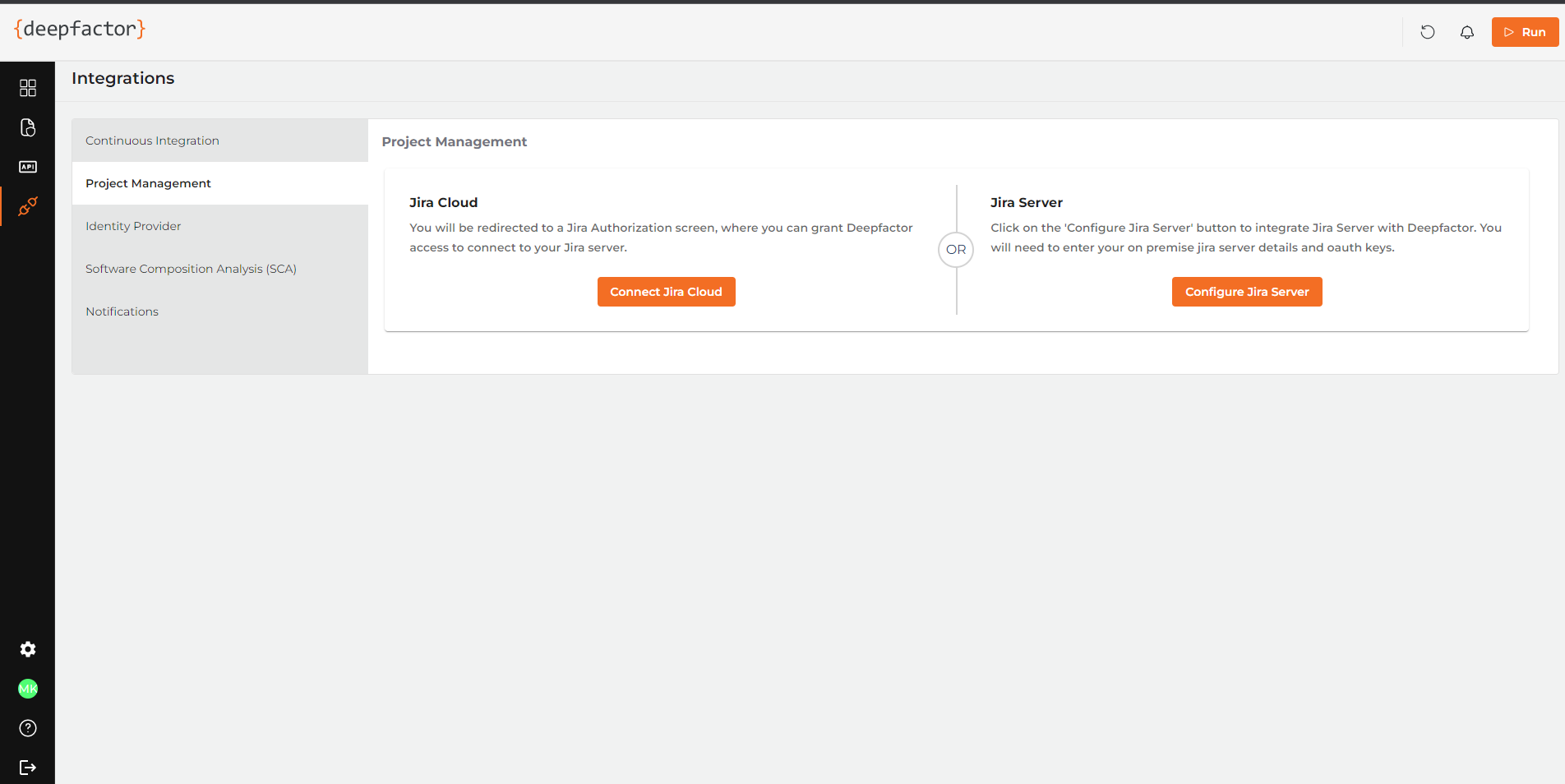The height and width of the screenshot is (784, 1565).
Task: Open Software Composition Analysis (SCA) tab
Action: coord(220,269)
